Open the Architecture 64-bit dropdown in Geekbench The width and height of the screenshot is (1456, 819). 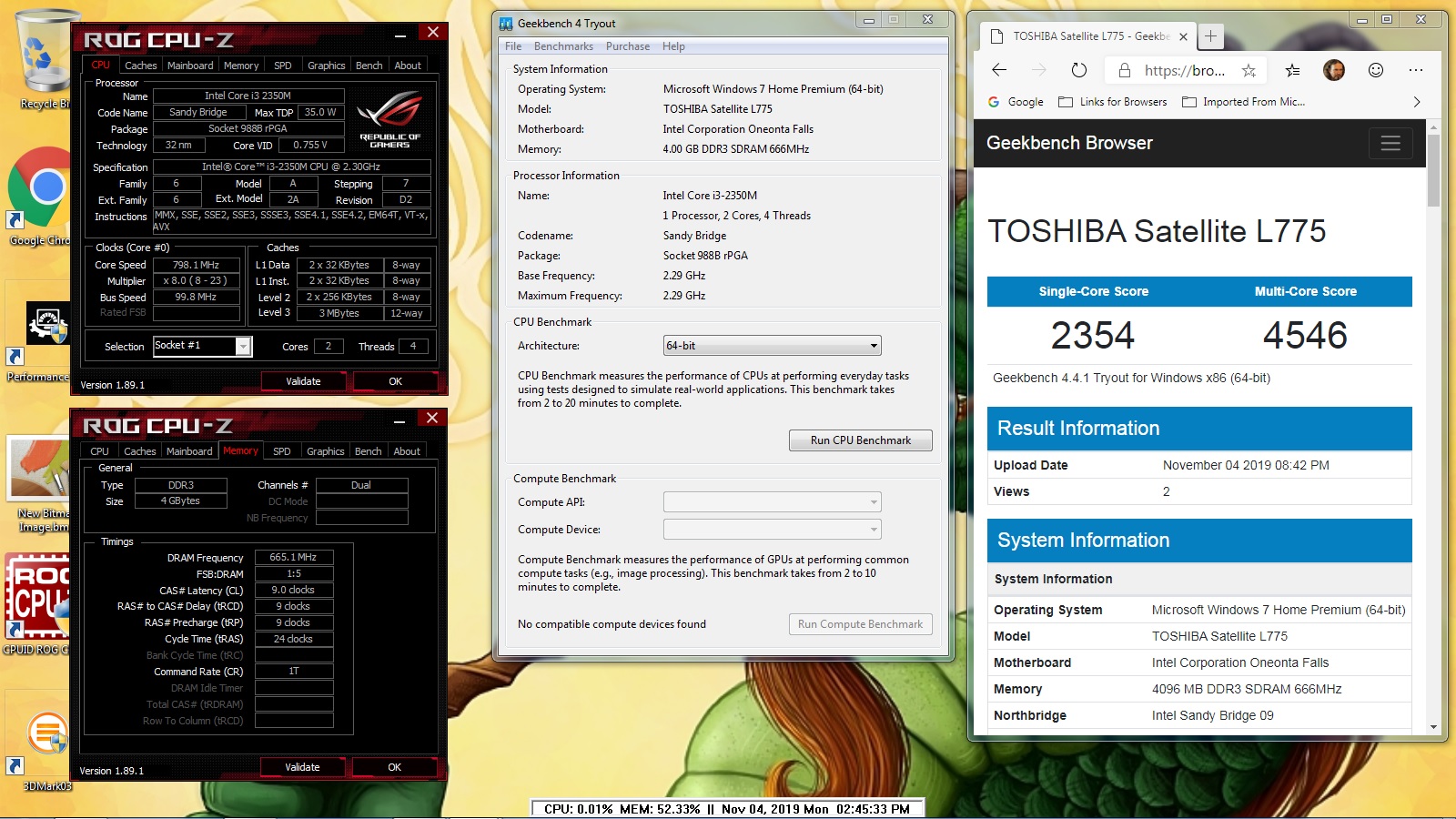[772, 346]
